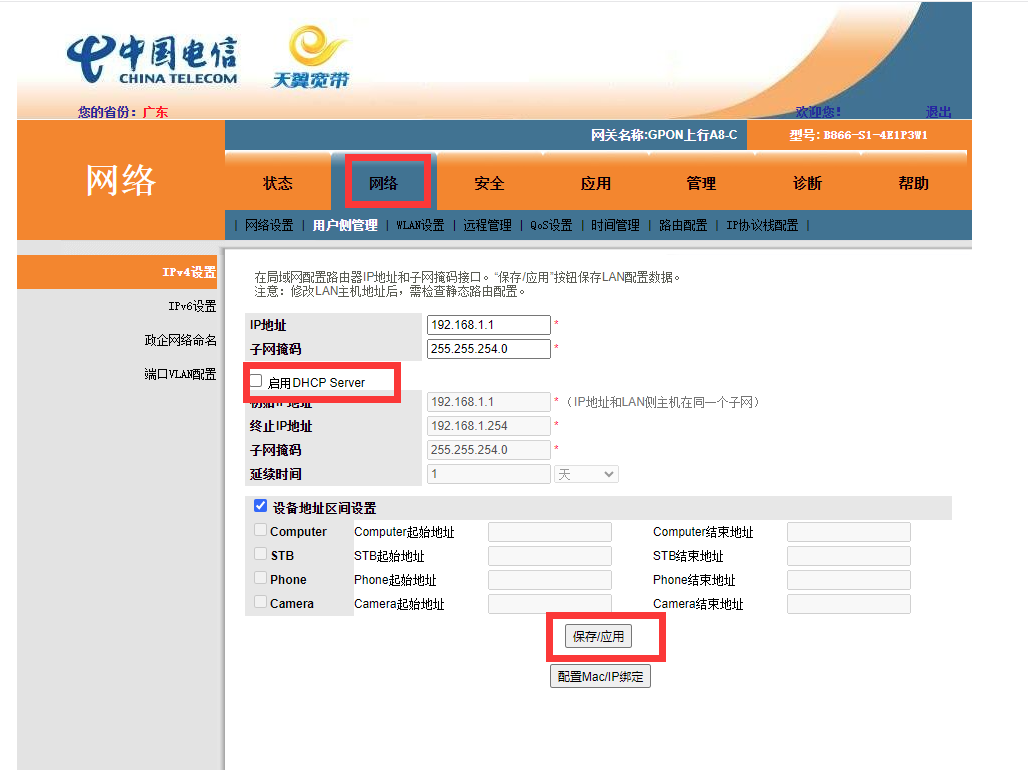The image size is (1028, 770).
Task: Switch to the 状态 tab
Action: click(x=278, y=183)
